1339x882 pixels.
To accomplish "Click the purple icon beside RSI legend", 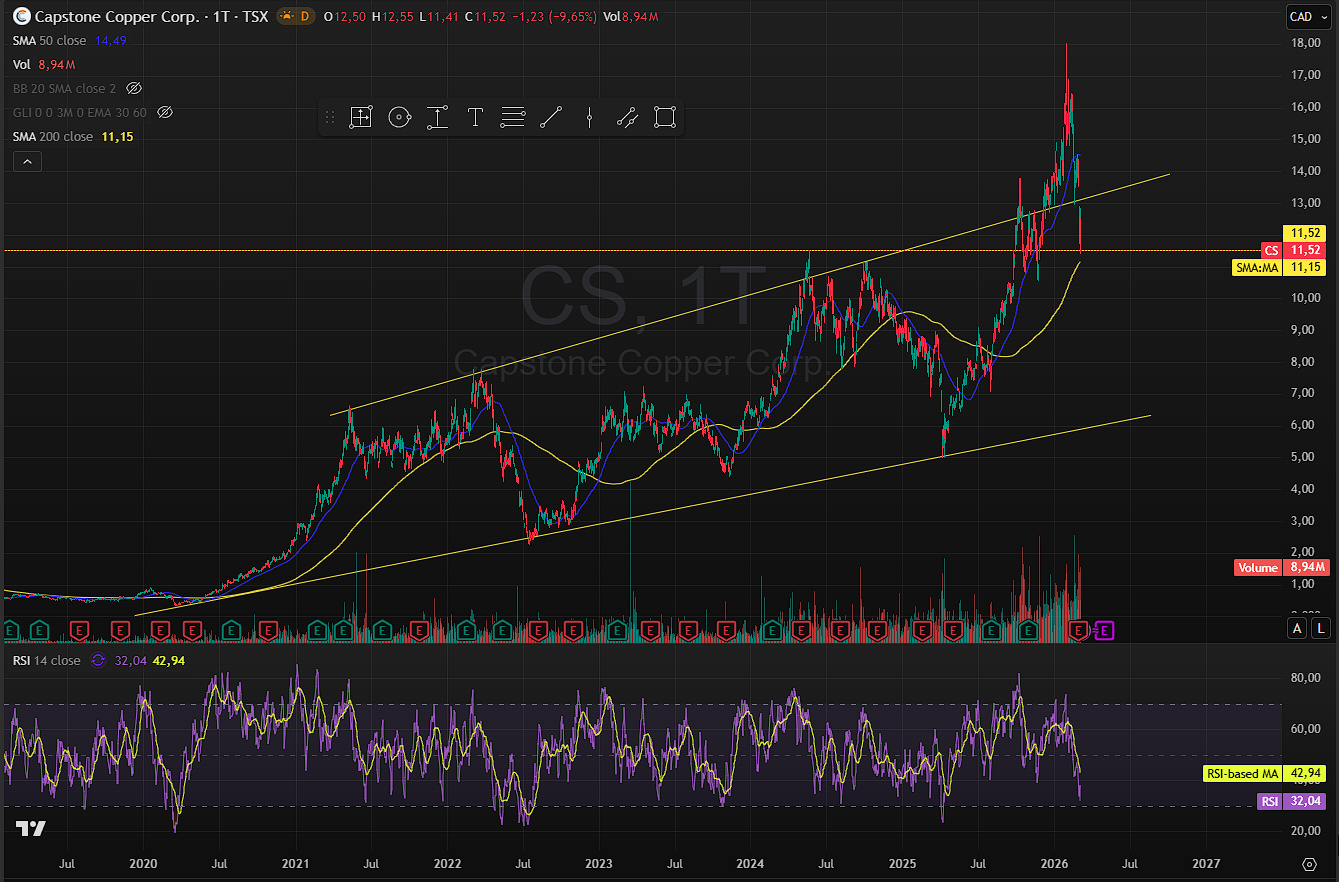I will click(x=98, y=660).
